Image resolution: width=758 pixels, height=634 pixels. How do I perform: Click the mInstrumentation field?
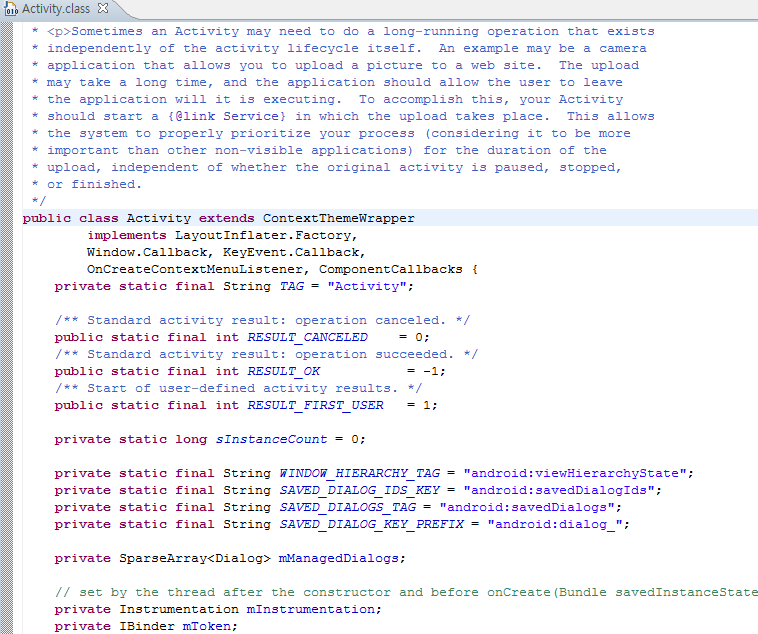(311, 609)
